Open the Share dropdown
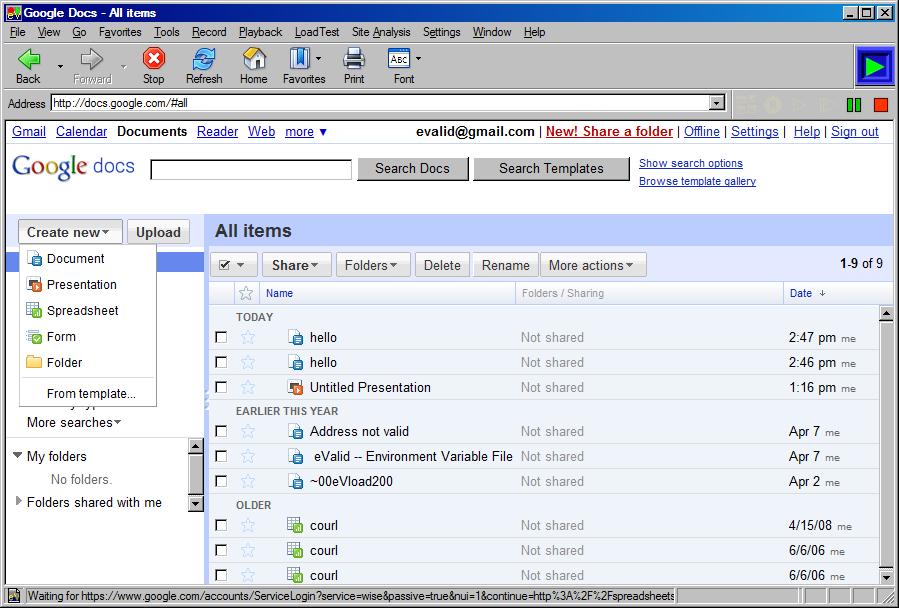Screen dimensions: 899x608 click(x=296, y=265)
